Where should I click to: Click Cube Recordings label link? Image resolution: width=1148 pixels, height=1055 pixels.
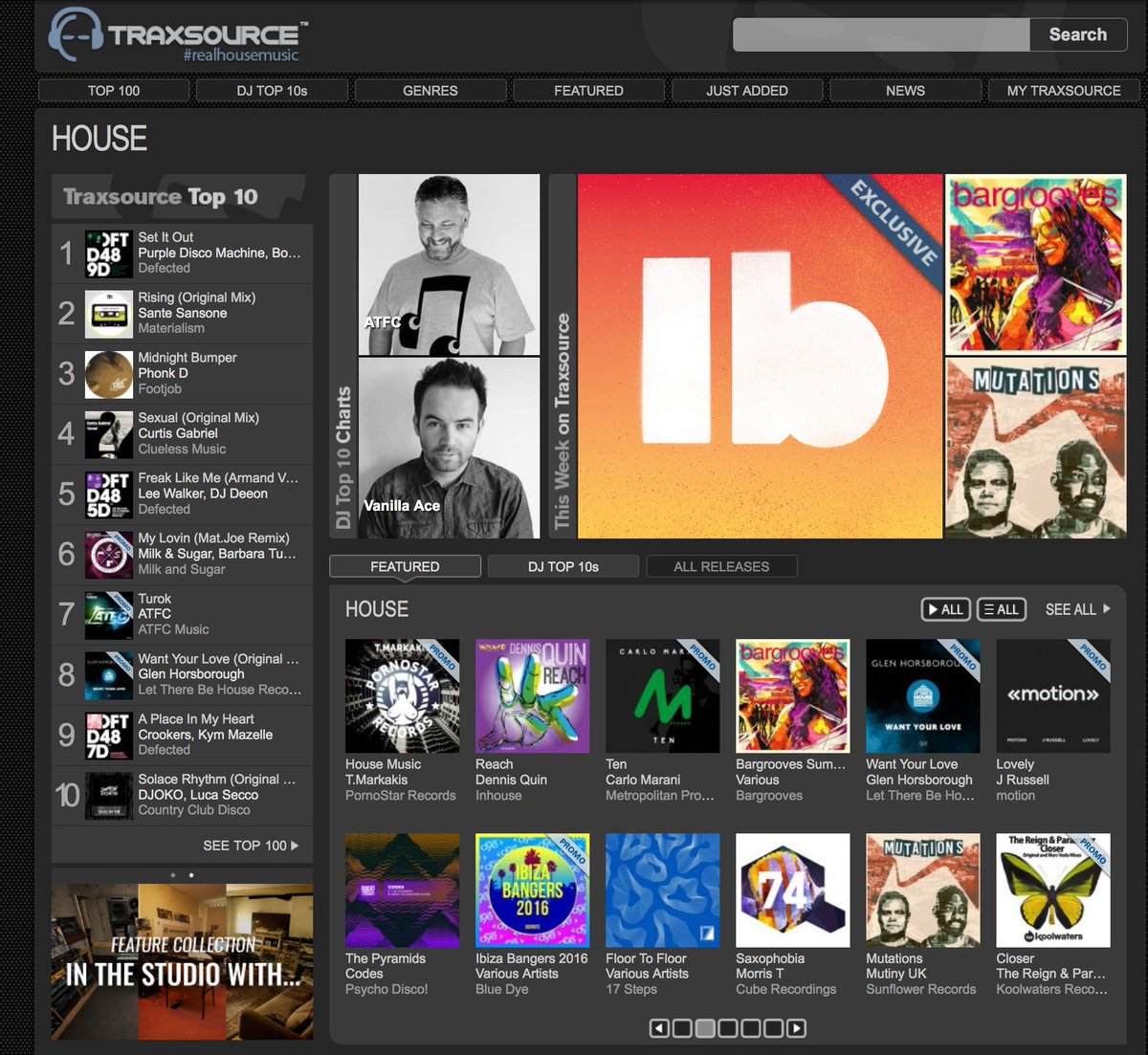coord(785,989)
